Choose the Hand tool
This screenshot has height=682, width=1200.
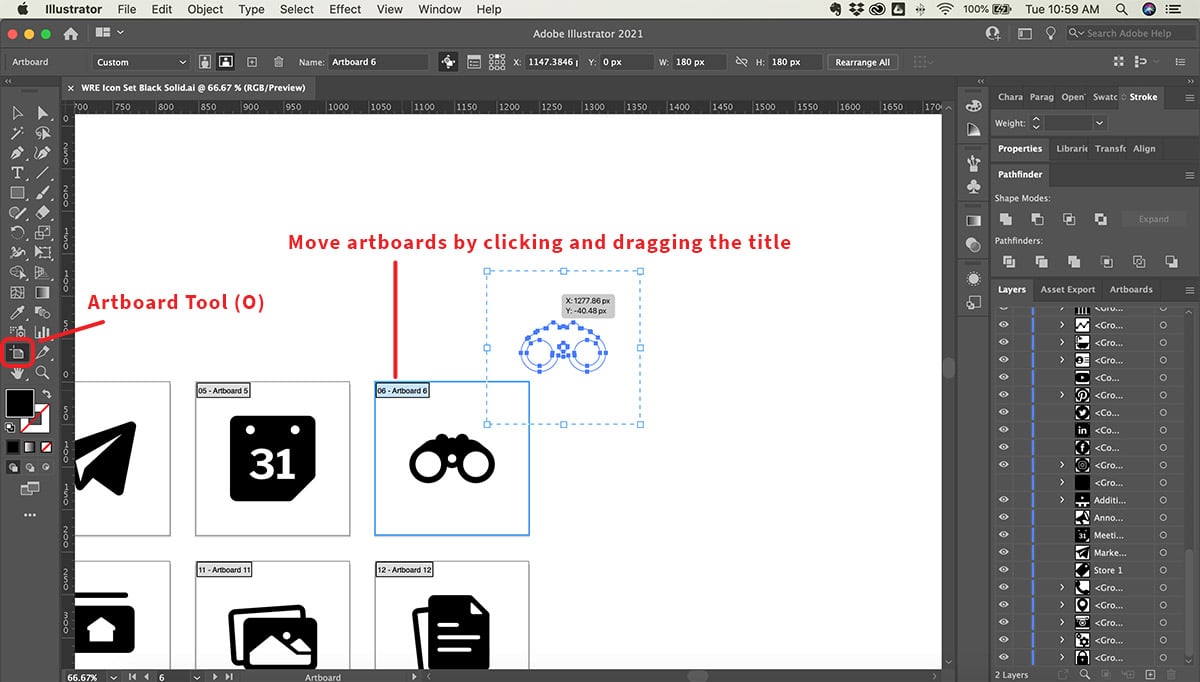click(x=17, y=372)
